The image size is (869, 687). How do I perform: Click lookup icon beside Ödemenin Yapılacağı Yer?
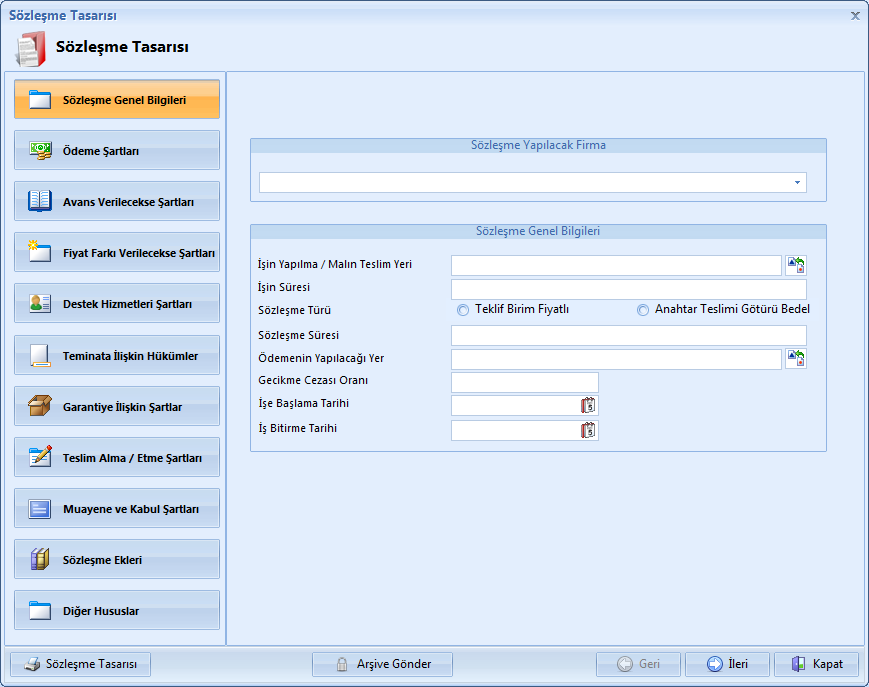coord(795,359)
